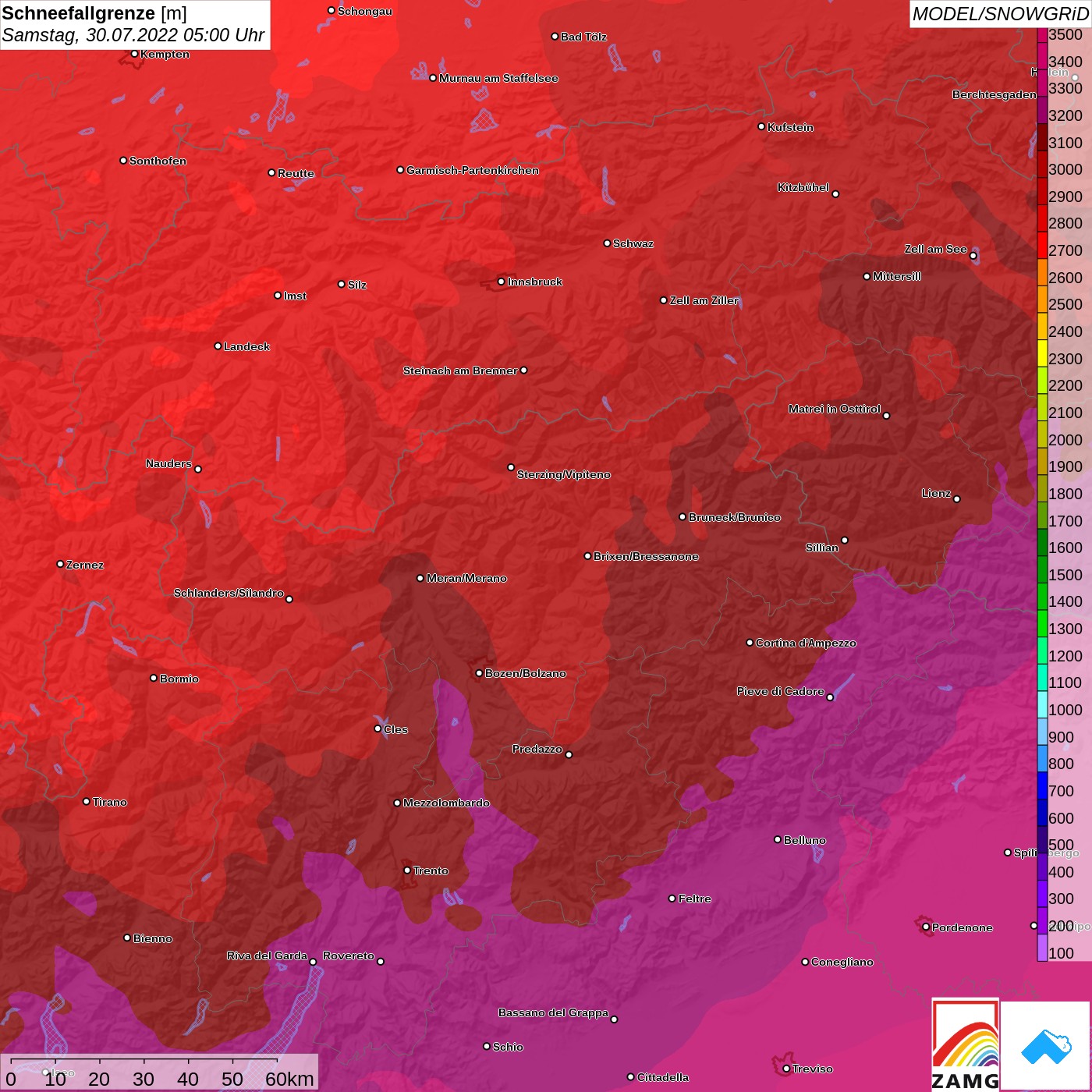Click the "Silz" town label

357,285
